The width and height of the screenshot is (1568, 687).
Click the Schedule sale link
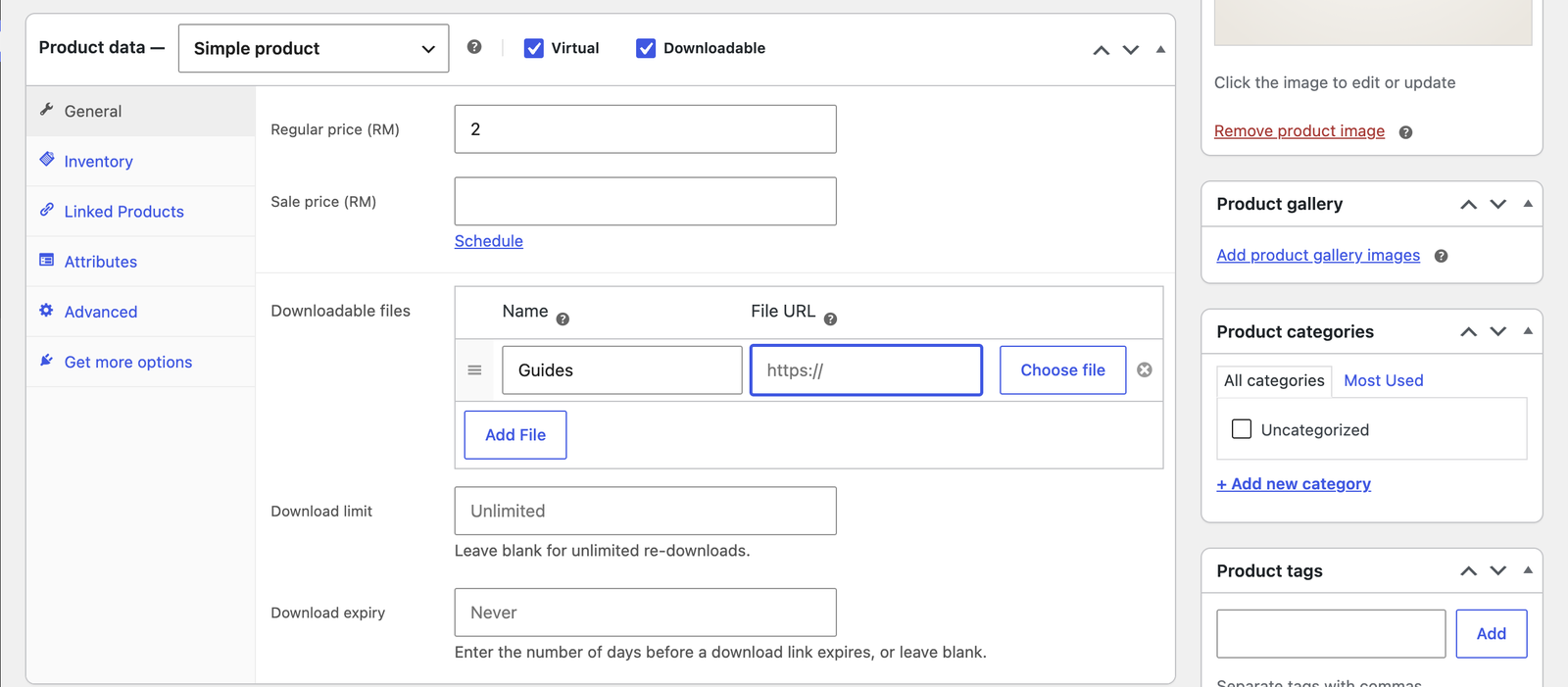pos(488,241)
